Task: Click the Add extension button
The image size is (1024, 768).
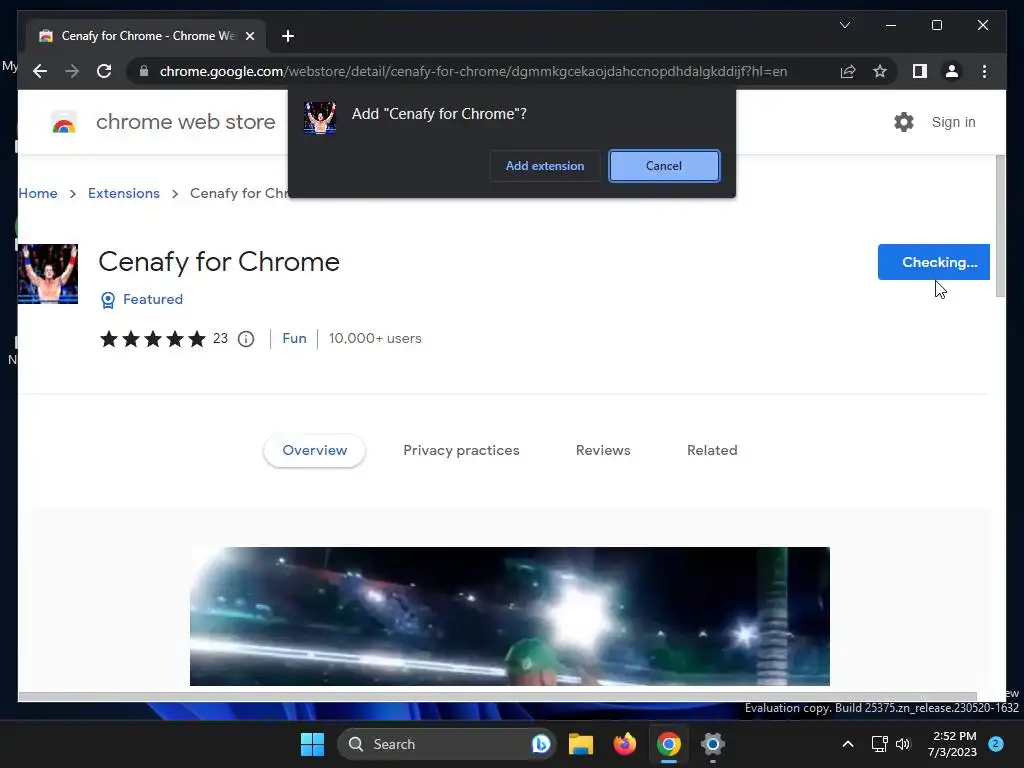Action: (x=545, y=166)
